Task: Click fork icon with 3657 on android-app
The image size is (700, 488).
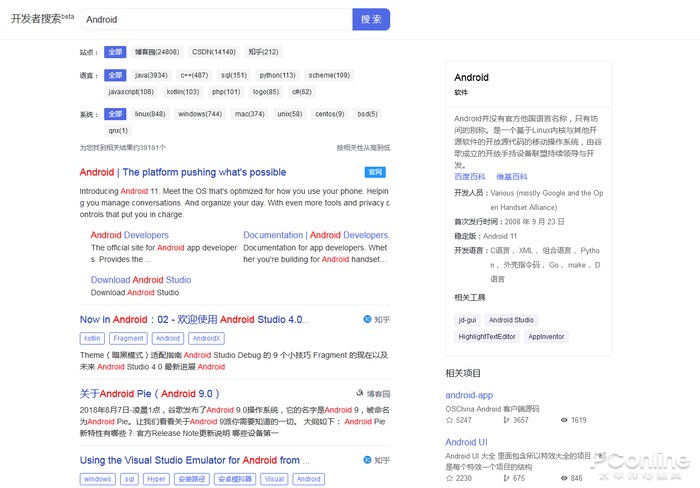Action: tap(506, 420)
